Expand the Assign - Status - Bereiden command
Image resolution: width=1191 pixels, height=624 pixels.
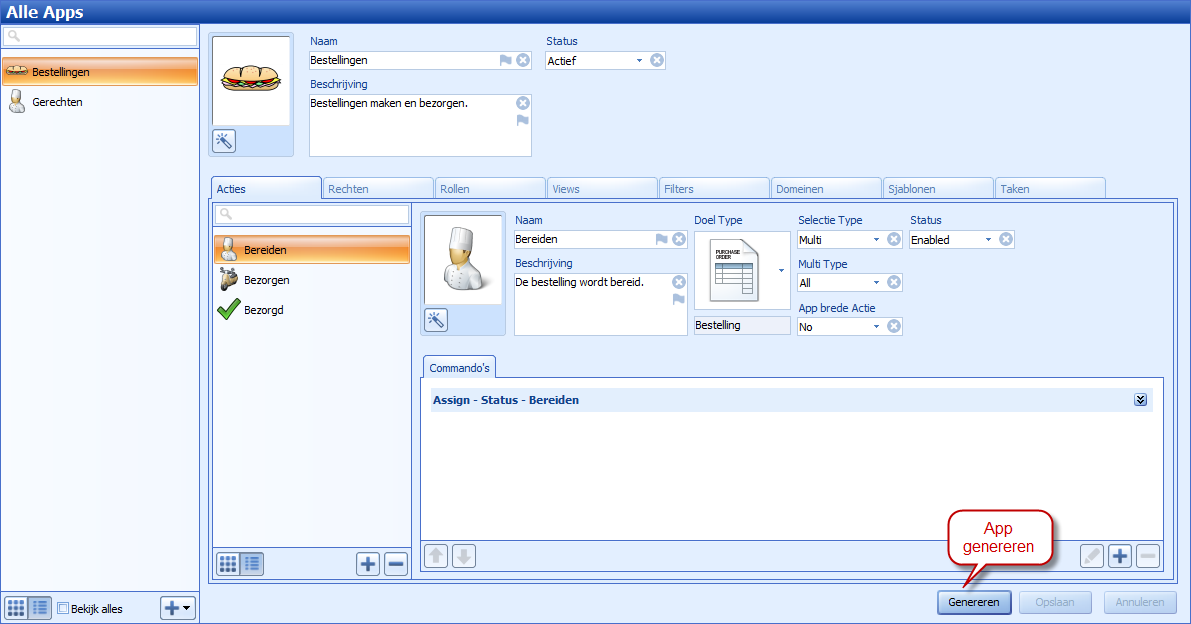coord(1140,400)
